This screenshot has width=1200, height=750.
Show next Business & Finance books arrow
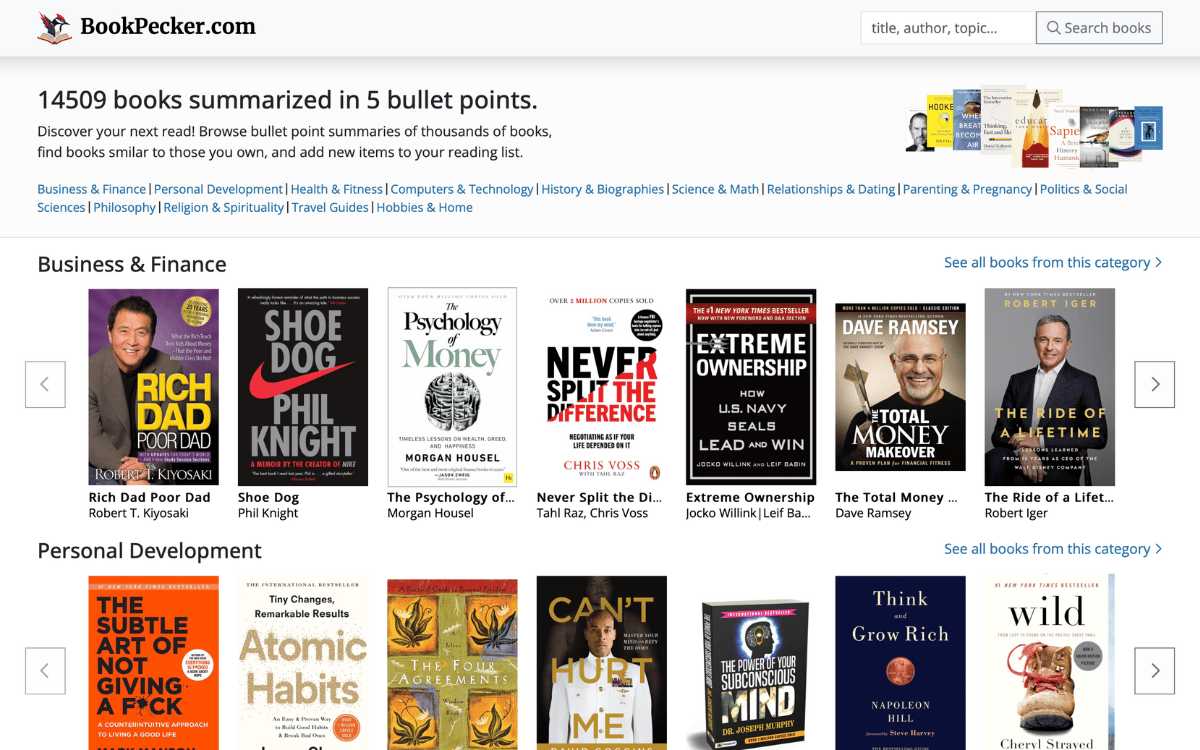tap(1154, 384)
